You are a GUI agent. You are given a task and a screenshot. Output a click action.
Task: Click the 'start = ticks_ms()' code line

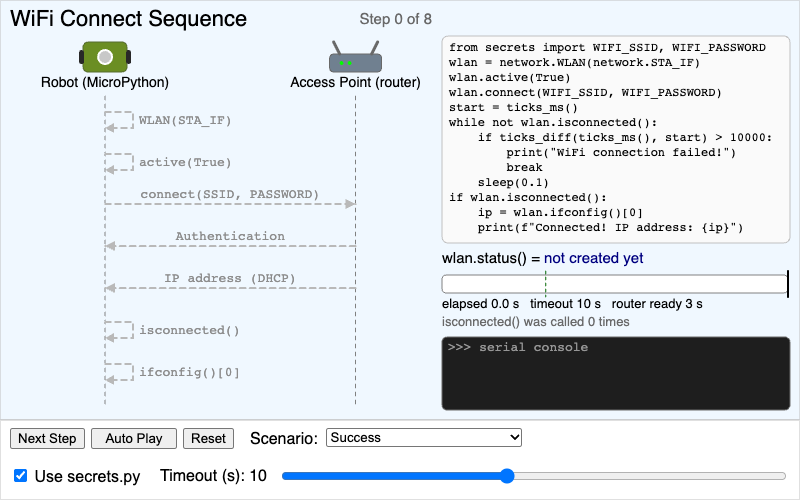tap(513, 108)
